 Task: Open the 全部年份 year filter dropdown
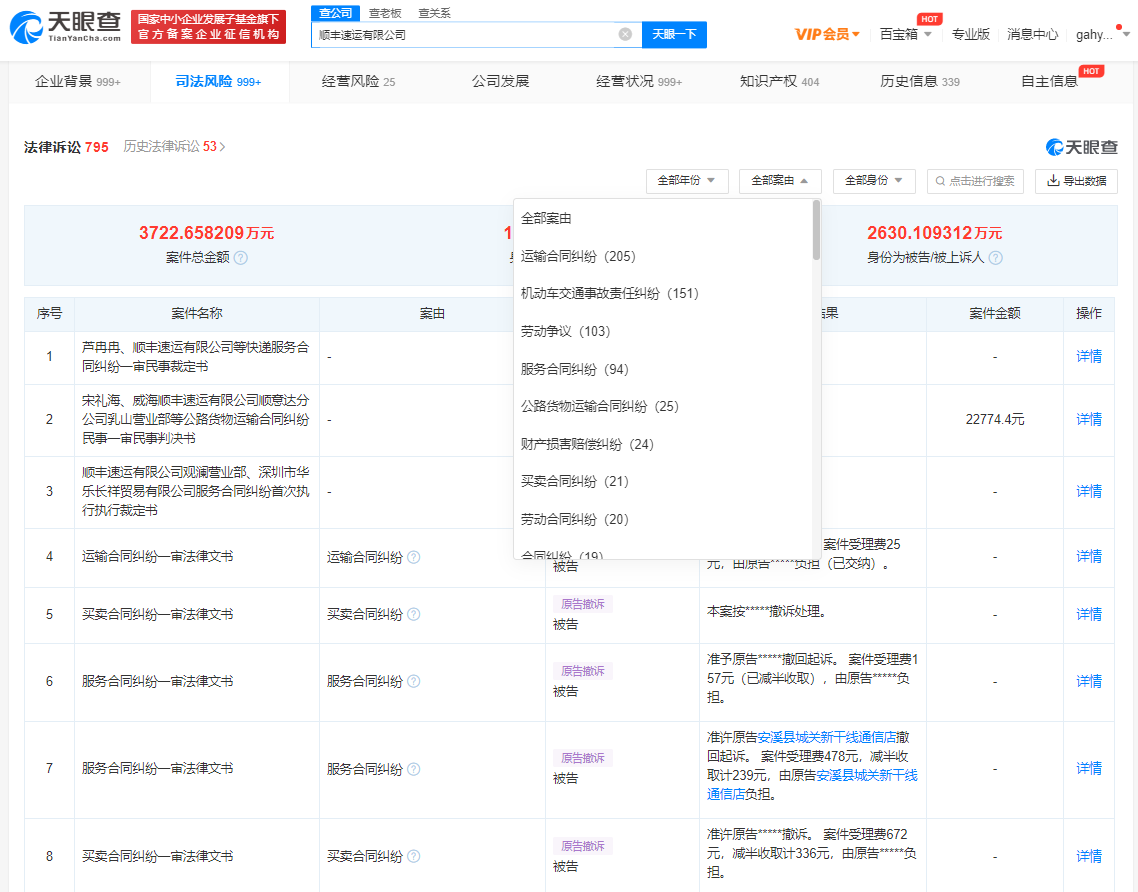point(687,181)
